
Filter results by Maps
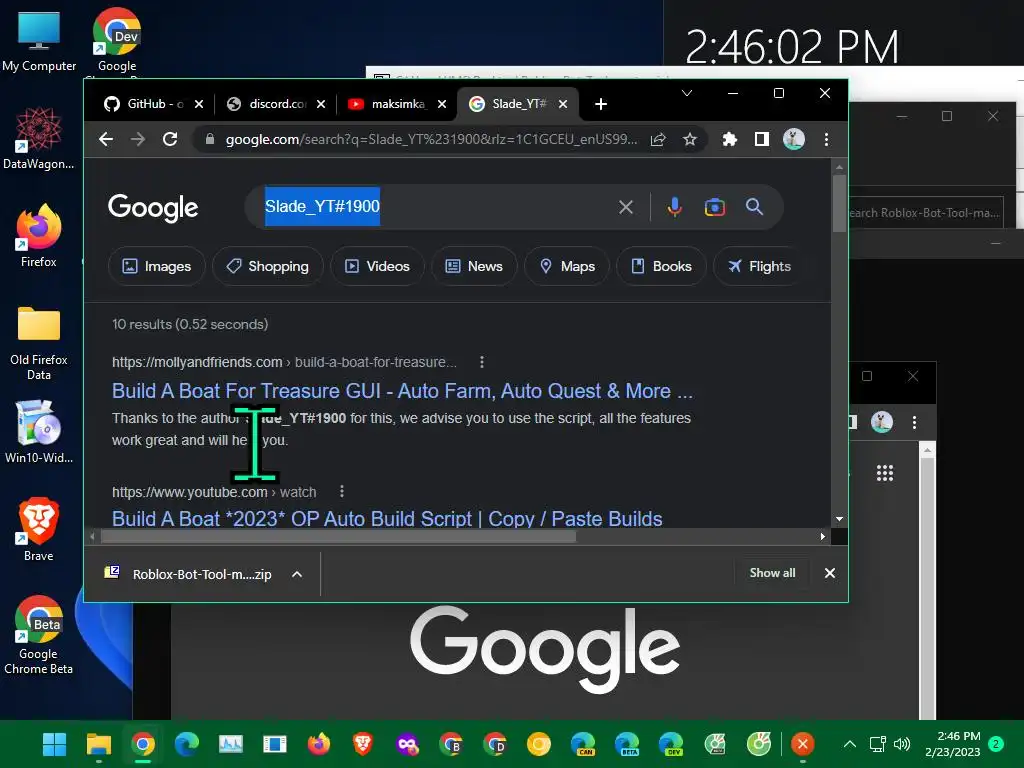(568, 266)
